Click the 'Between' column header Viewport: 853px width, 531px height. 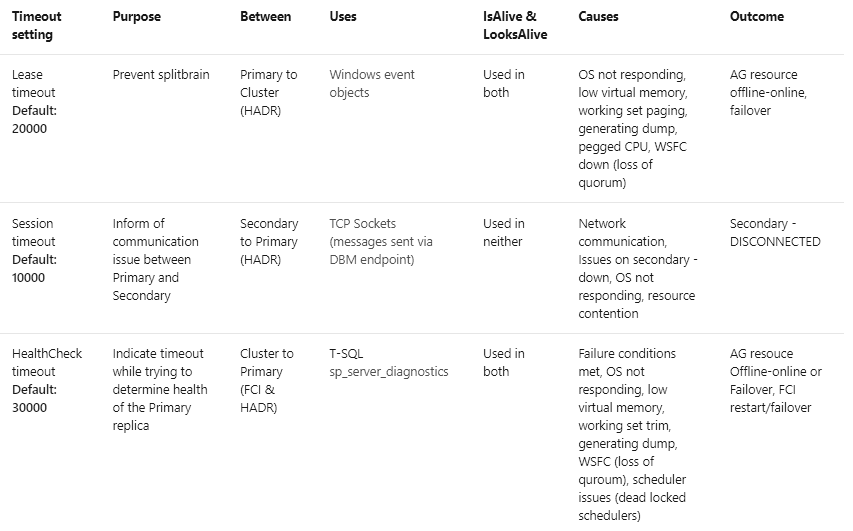coord(265,16)
